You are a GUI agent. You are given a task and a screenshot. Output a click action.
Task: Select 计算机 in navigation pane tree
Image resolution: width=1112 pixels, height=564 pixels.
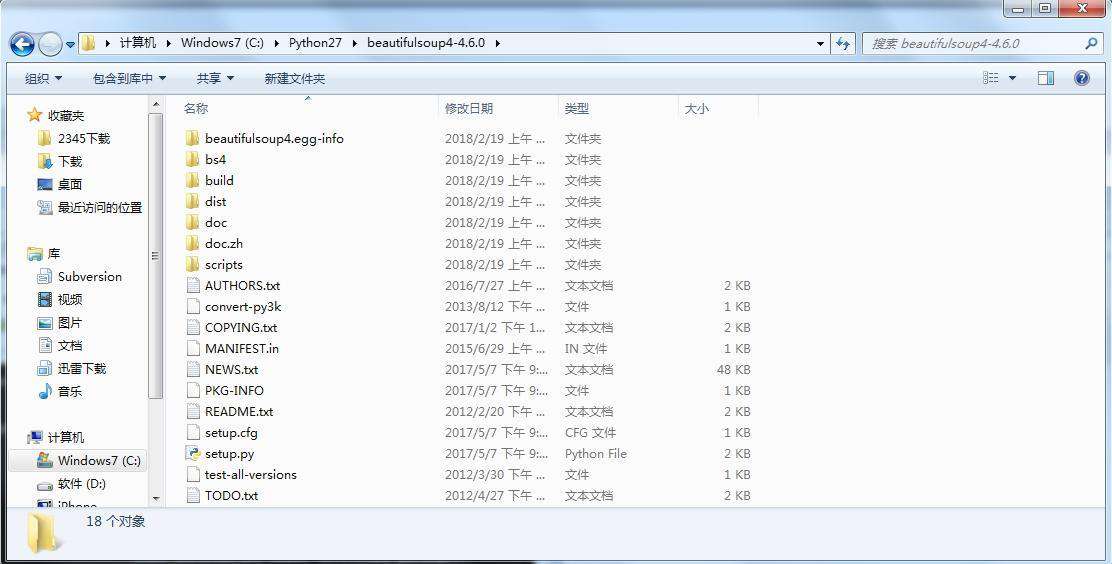click(x=65, y=438)
